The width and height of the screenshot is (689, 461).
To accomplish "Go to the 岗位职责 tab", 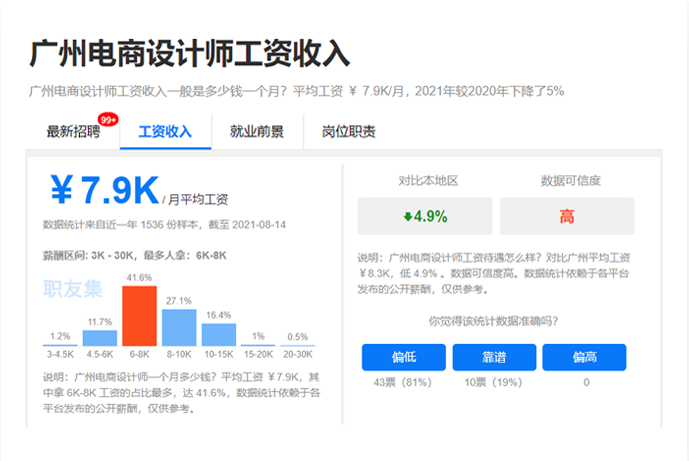I will tap(349, 131).
